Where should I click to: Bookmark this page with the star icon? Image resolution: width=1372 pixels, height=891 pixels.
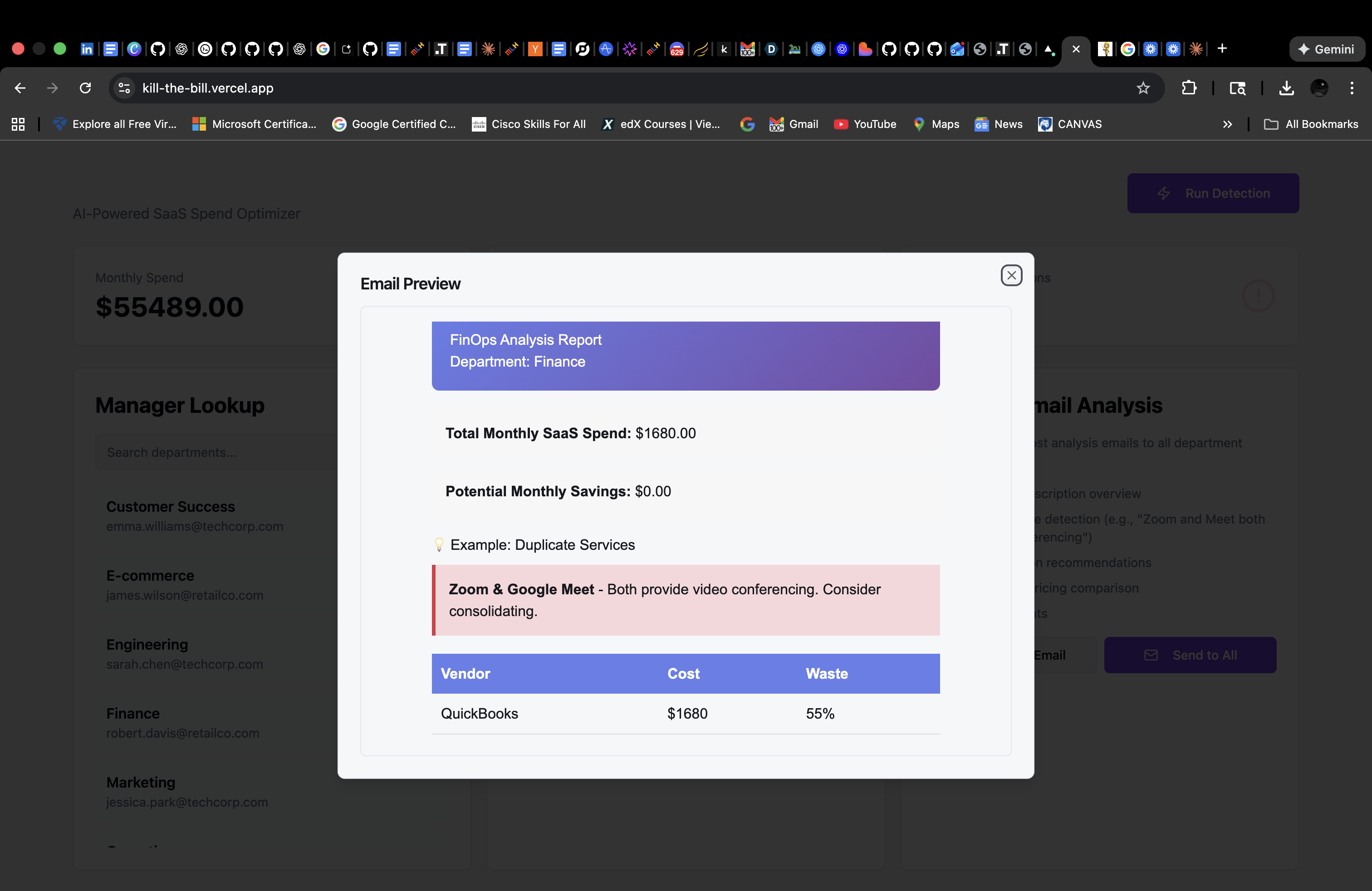coord(1142,88)
